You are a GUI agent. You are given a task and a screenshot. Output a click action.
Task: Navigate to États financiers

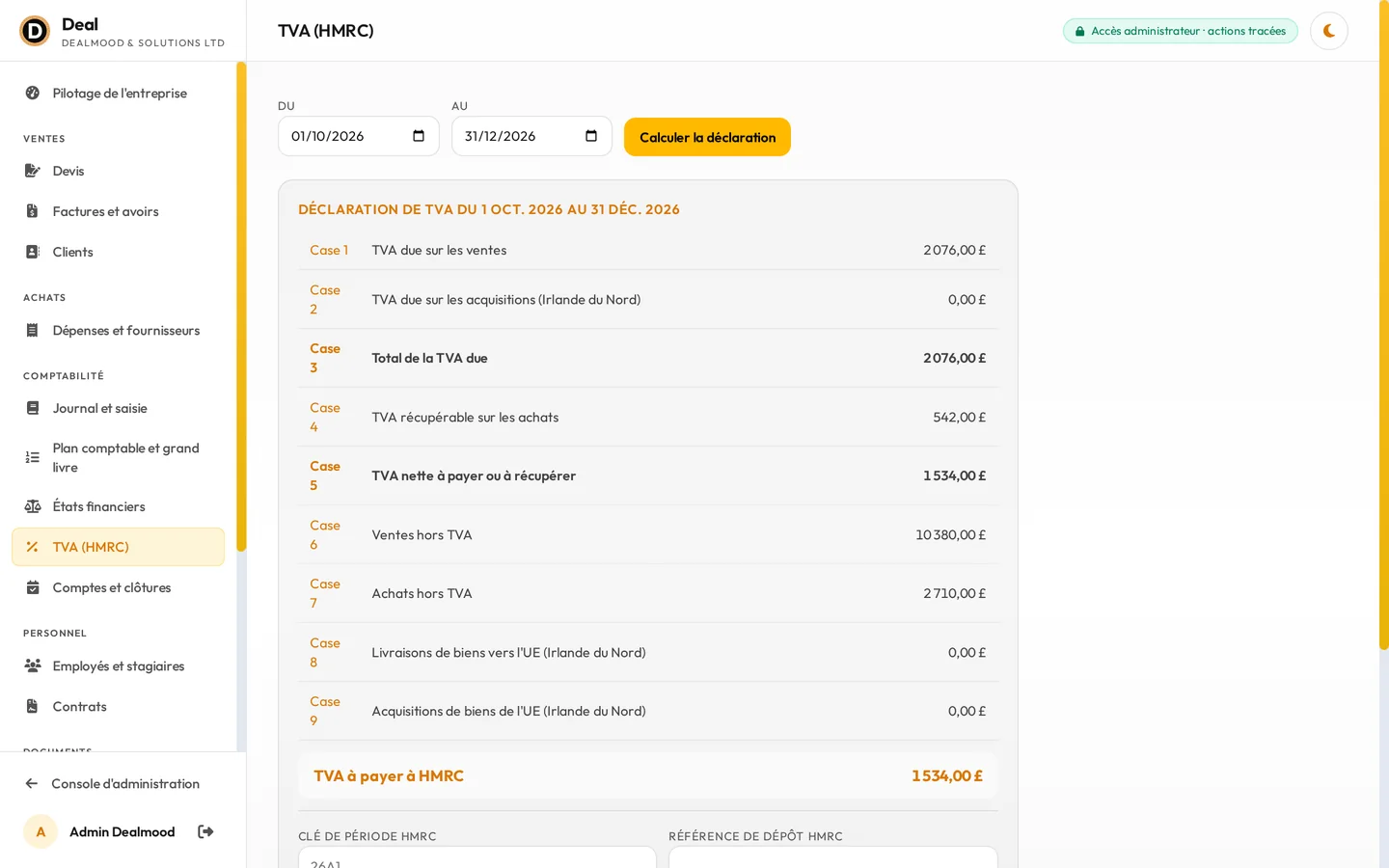click(118, 506)
